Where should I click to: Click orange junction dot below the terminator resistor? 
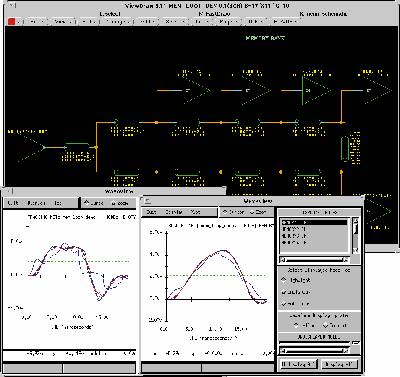coord(341,172)
